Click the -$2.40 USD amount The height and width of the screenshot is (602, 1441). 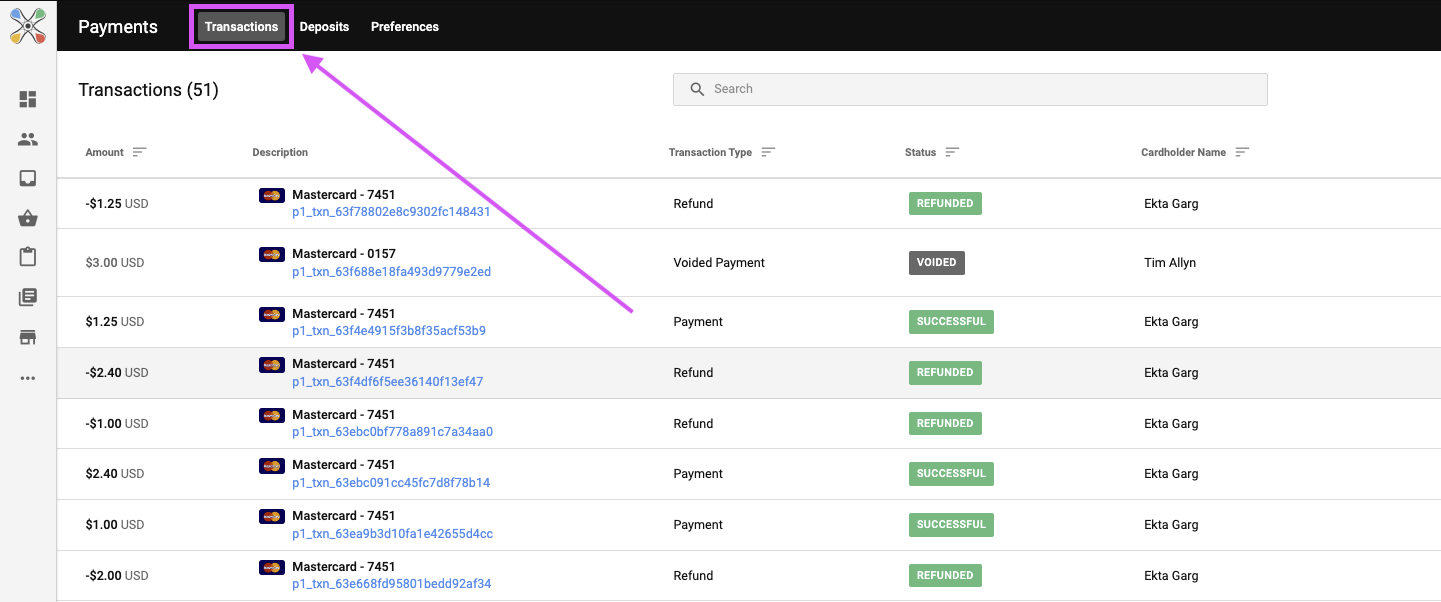pyautogui.click(x=117, y=373)
